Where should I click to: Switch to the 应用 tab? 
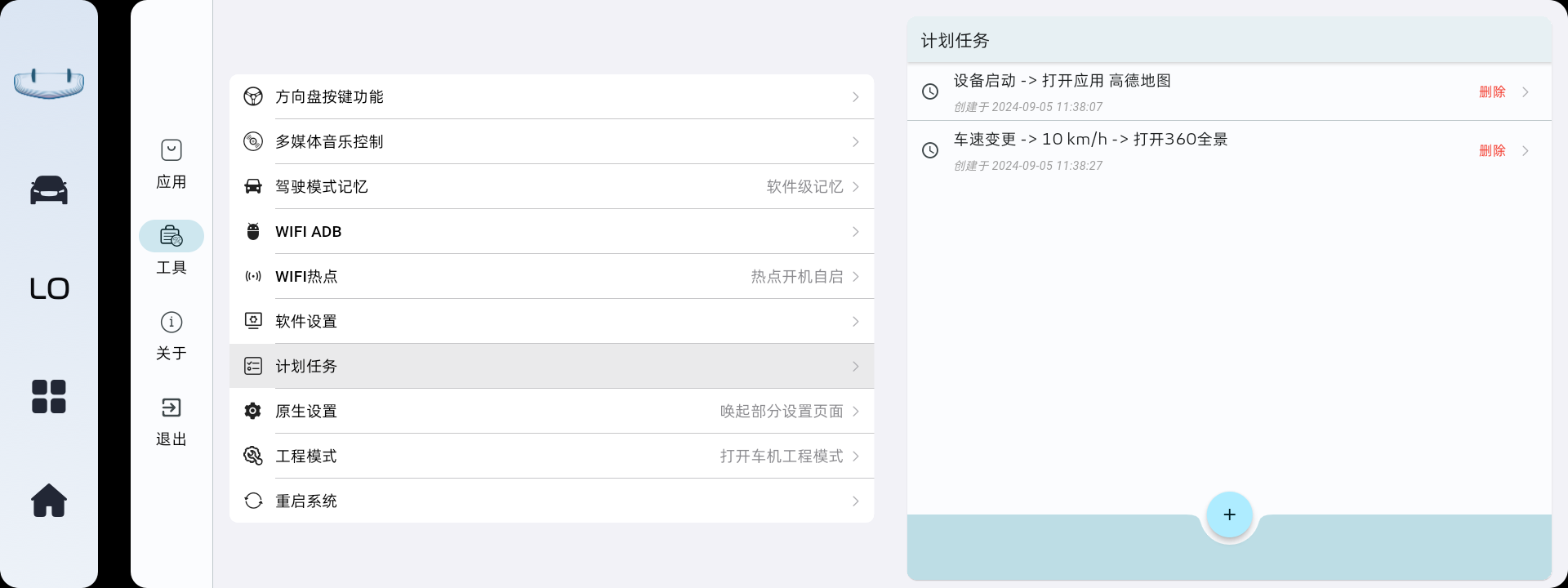[x=171, y=163]
